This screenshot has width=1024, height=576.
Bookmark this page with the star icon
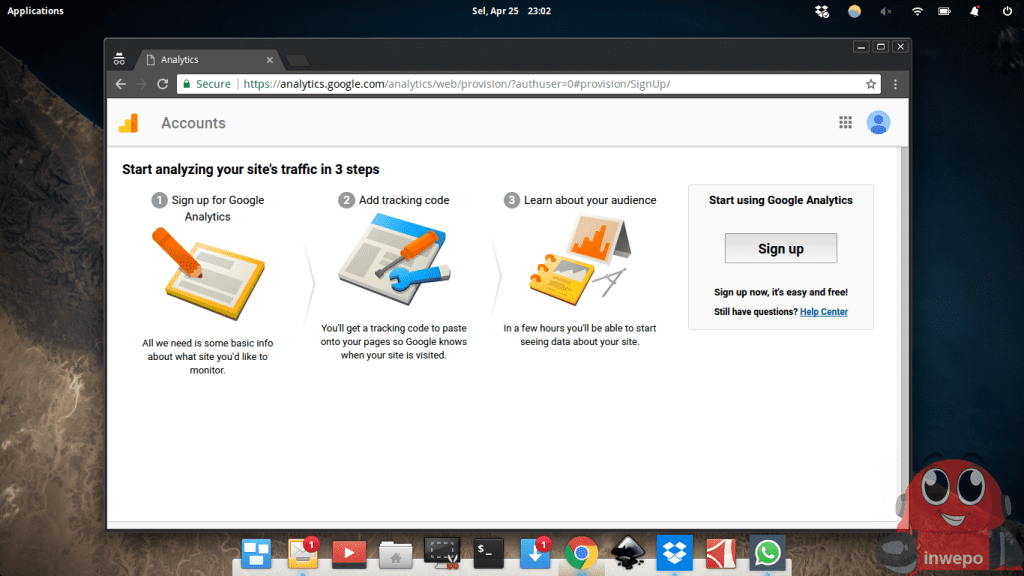pos(871,84)
